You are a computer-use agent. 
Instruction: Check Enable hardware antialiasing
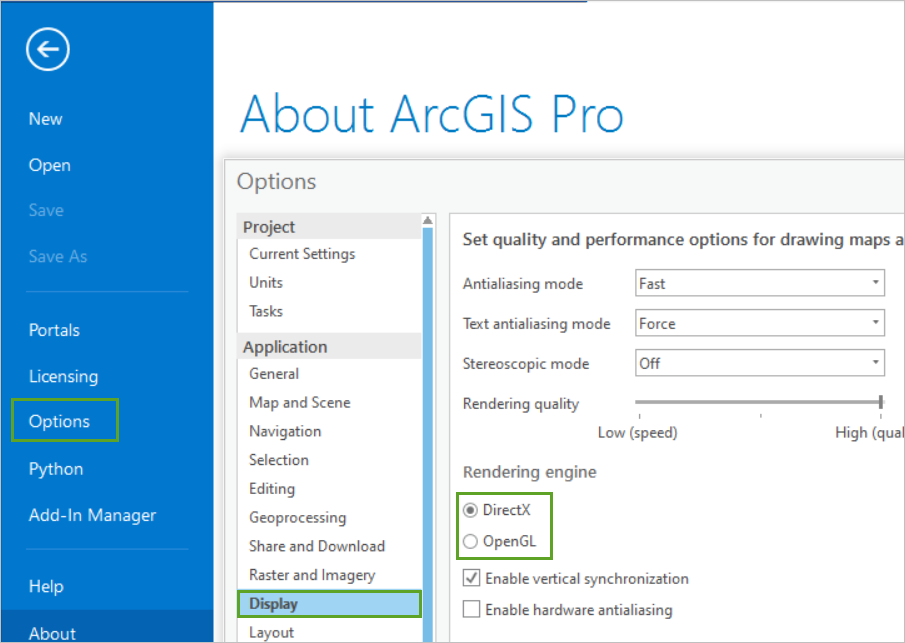point(472,610)
